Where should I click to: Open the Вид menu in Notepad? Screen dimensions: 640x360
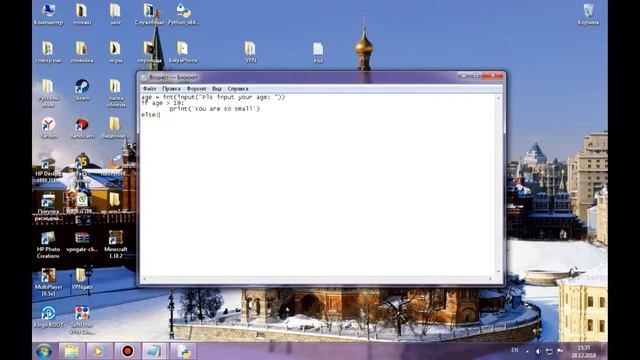point(217,89)
